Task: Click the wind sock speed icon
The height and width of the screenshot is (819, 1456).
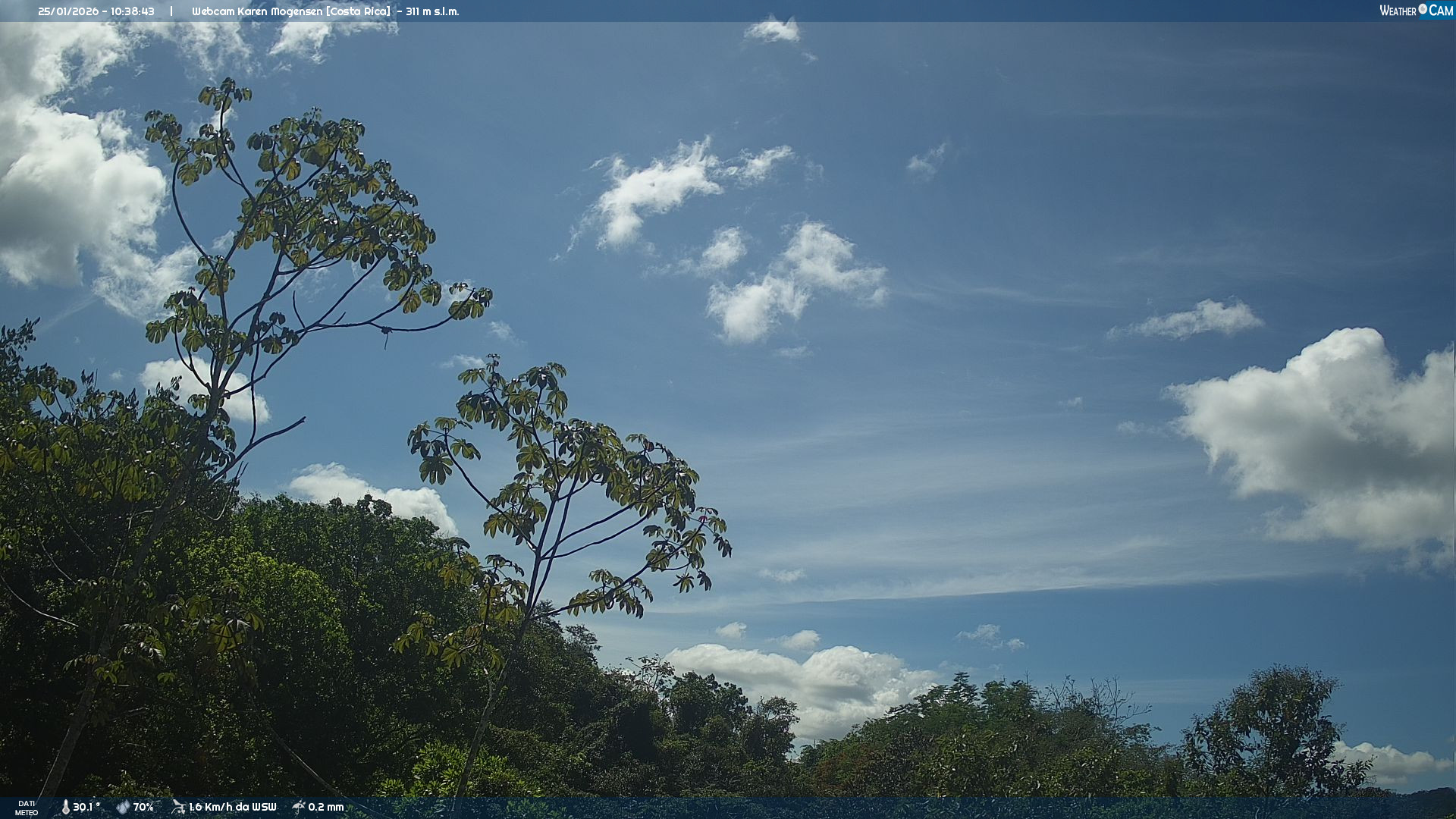Action: coord(178,807)
